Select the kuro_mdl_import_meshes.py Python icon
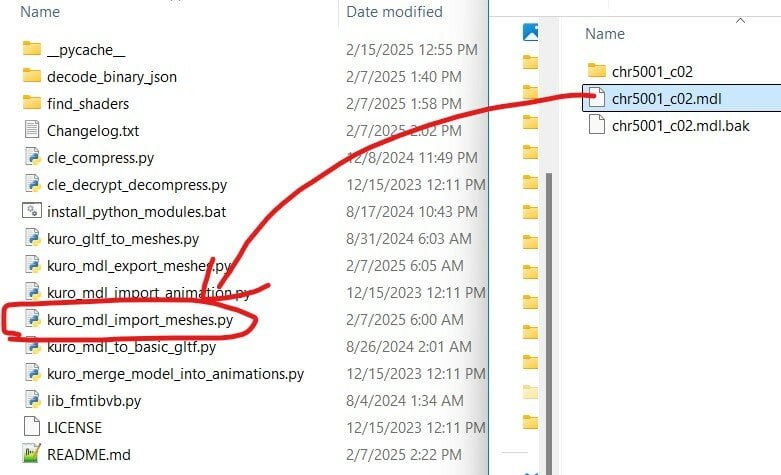Viewport: 781px width, 475px height. pos(32,319)
